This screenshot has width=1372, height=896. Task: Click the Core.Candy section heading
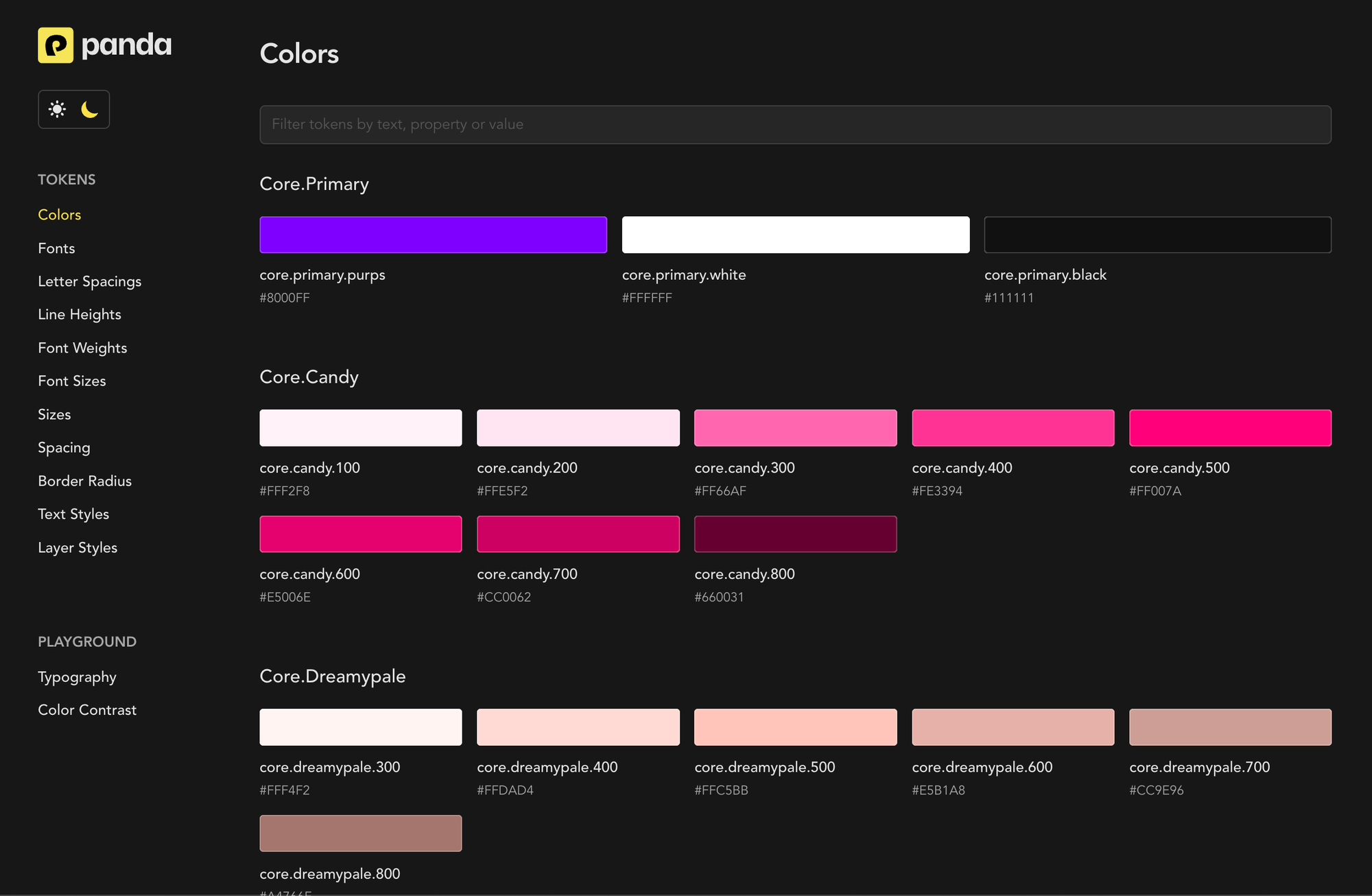pyautogui.click(x=309, y=377)
